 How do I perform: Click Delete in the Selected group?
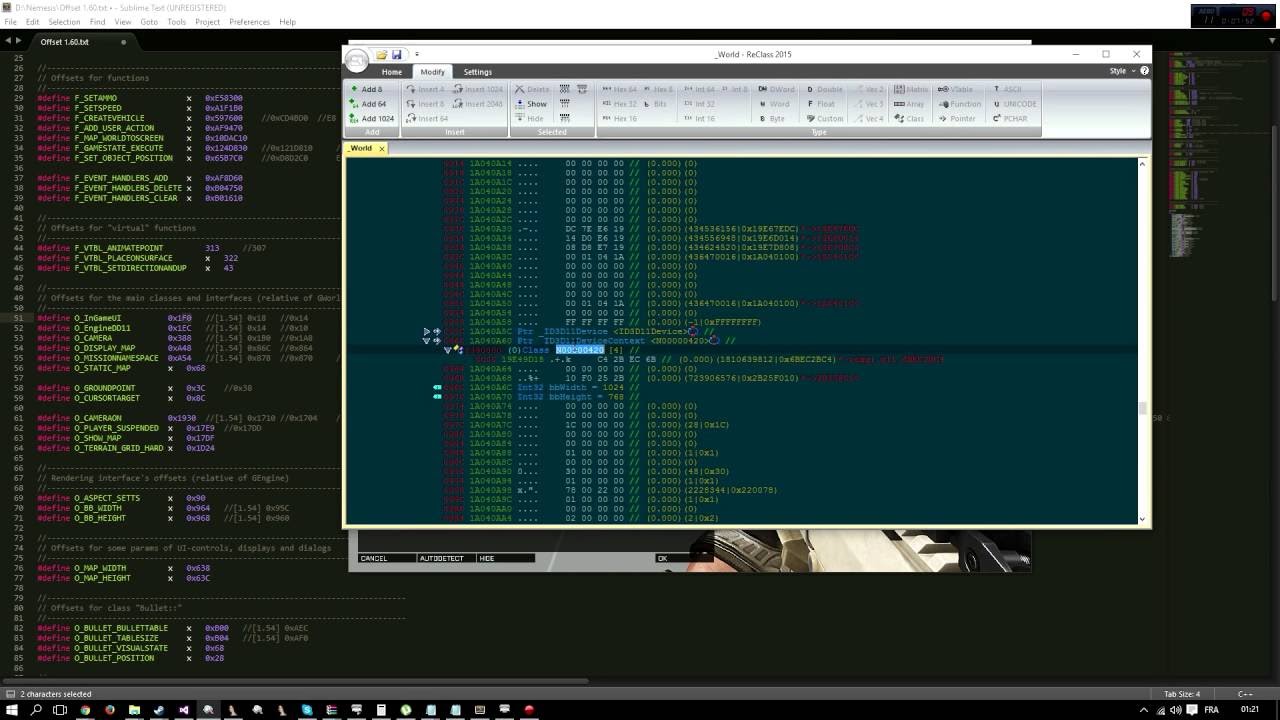(x=532, y=89)
